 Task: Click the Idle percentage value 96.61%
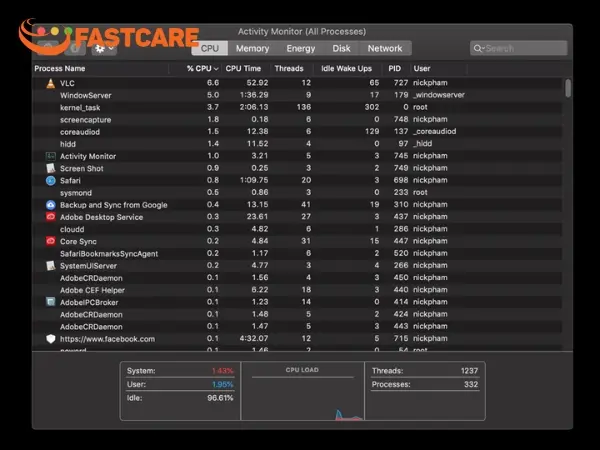(220, 398)
